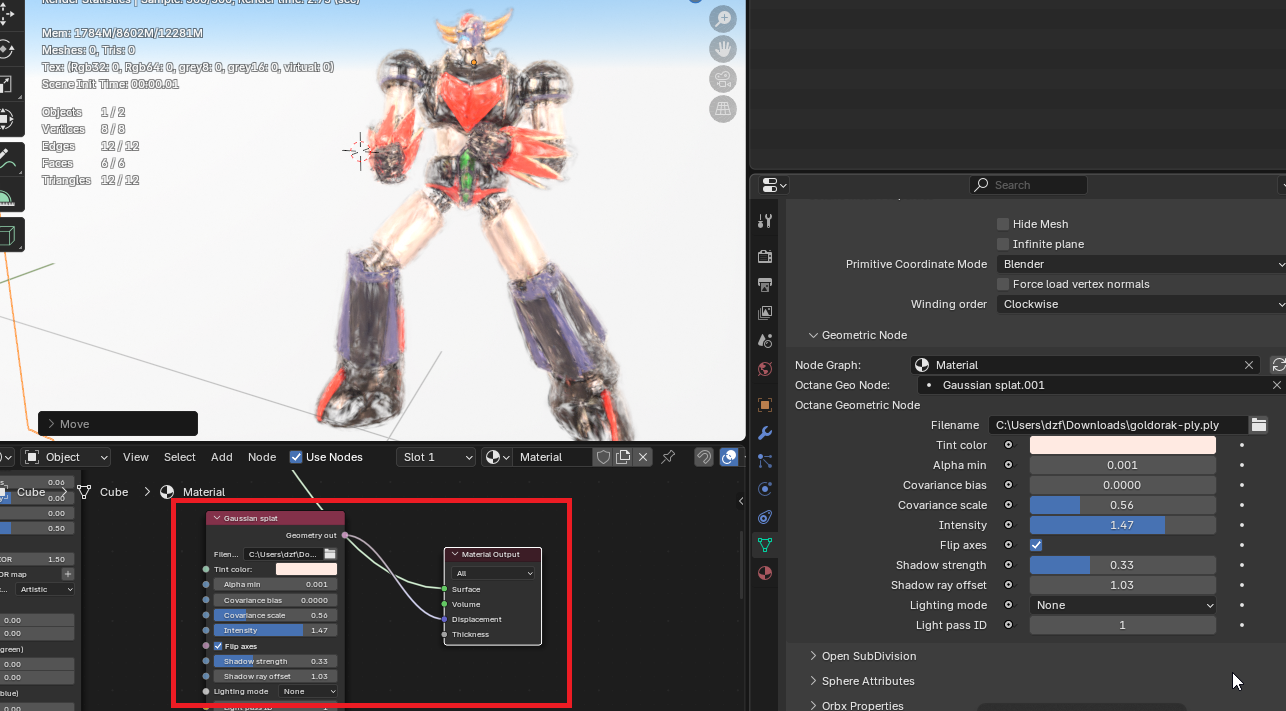This screenshot has width=1286, height=711.
Task: Toggle fake user shield icon for Material
Action: click(603, 457)
